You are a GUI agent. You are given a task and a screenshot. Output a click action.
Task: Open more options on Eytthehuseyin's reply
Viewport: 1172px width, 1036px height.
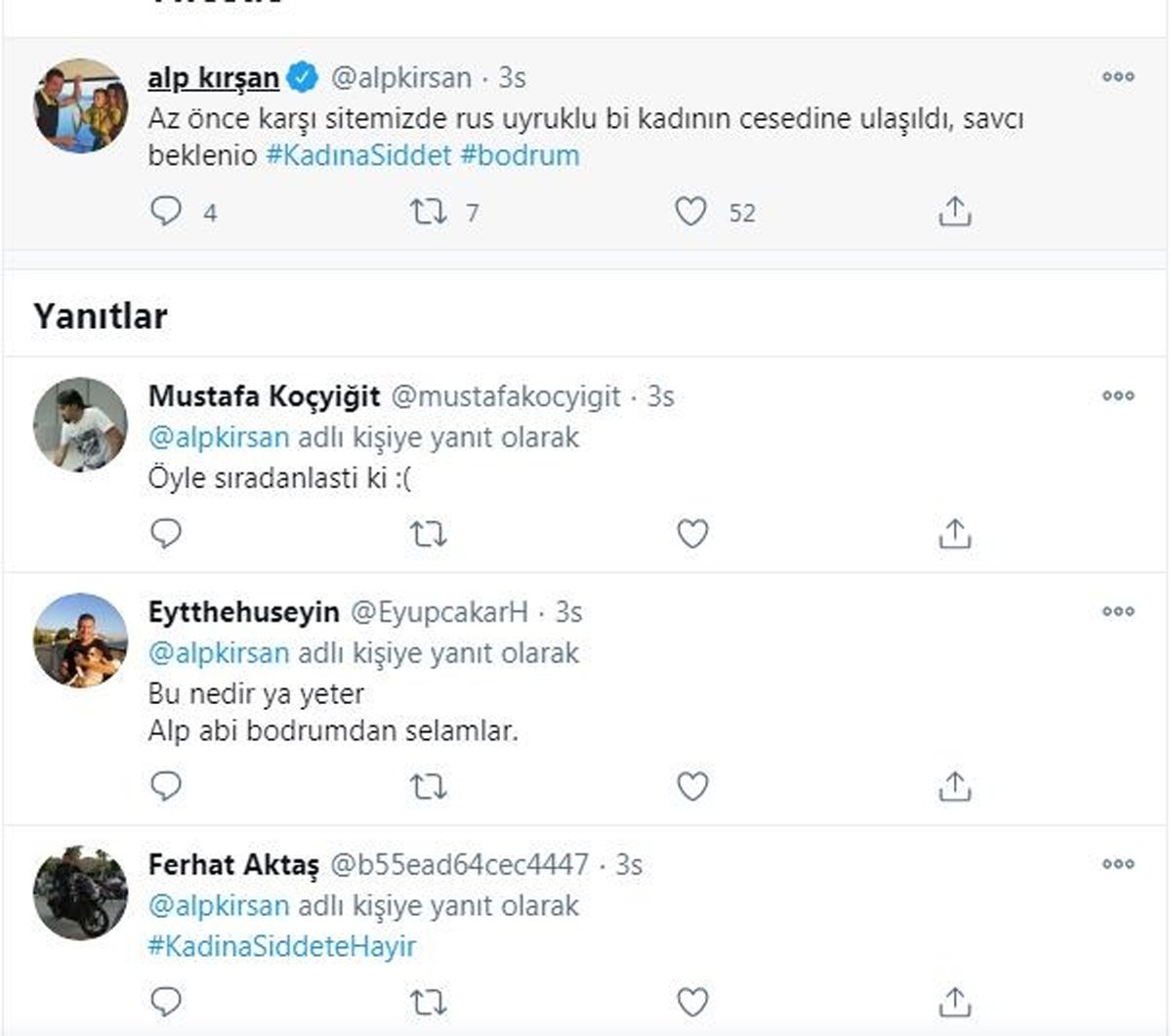(x=1117, y=612)
